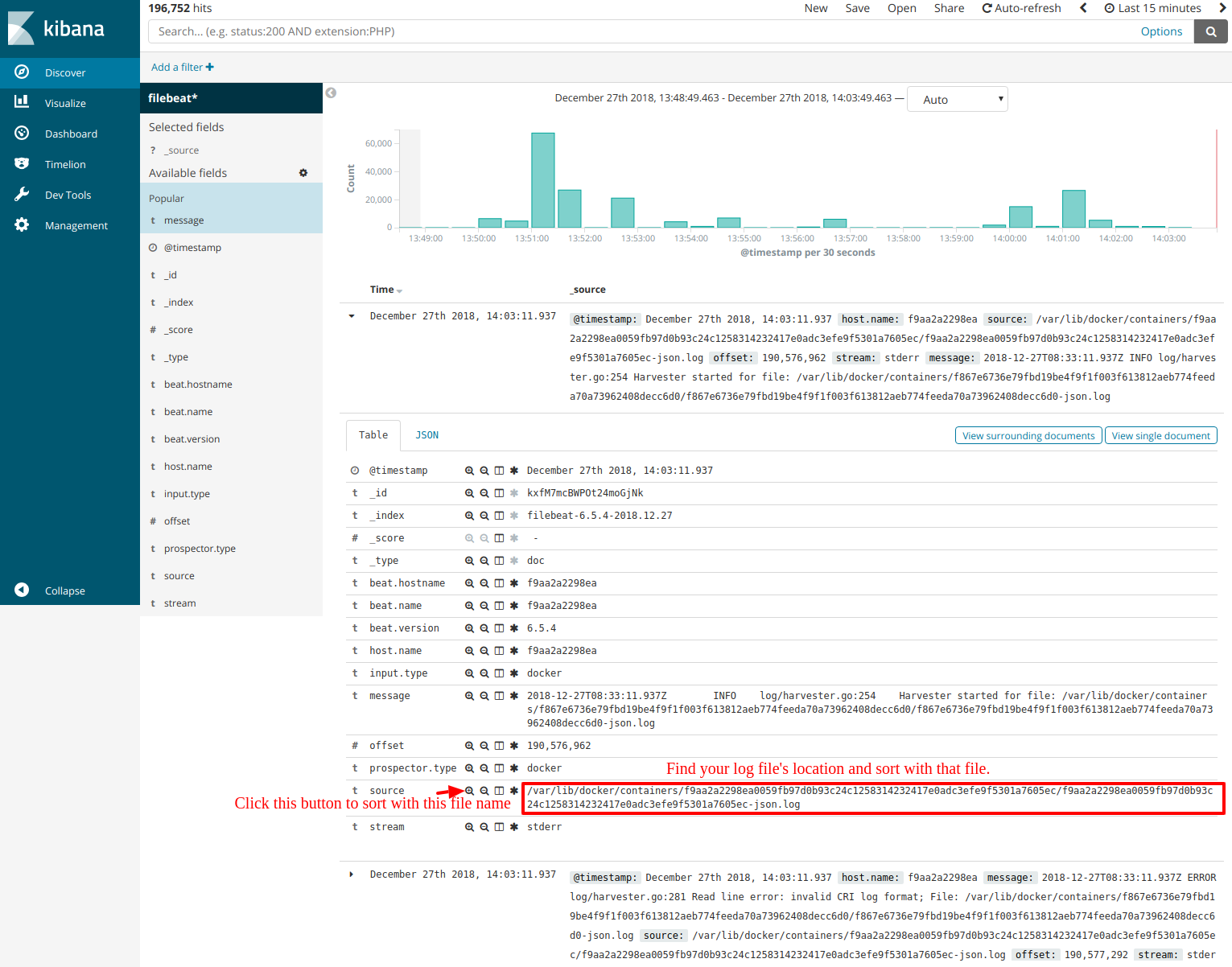Hide the fields sidebar arrow
The image size is (1232, 967).
[331, 93]
